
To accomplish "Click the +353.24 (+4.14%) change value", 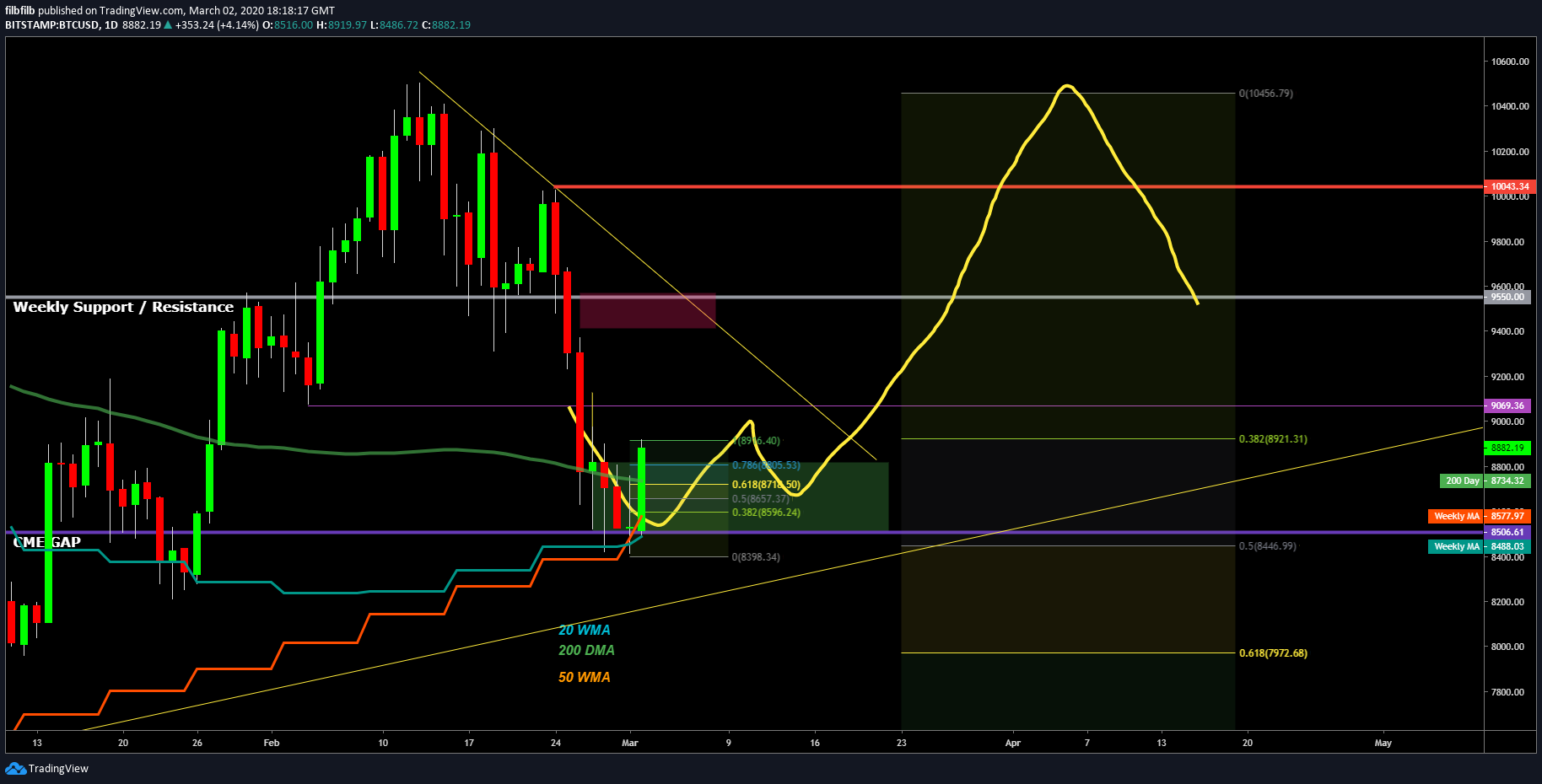I will (x=217, y=25).
